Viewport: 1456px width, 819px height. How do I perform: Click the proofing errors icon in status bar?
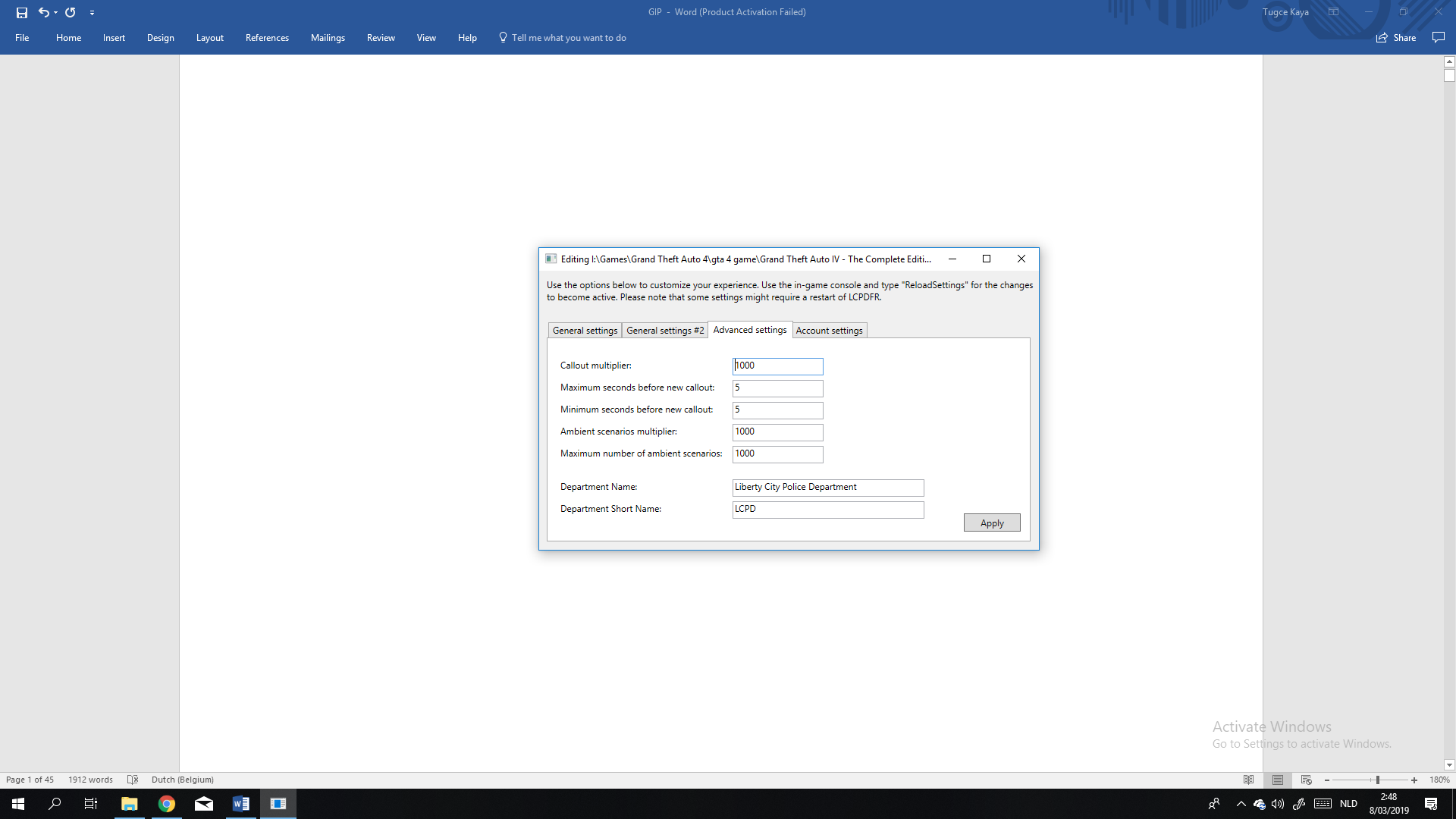point(133,780)
